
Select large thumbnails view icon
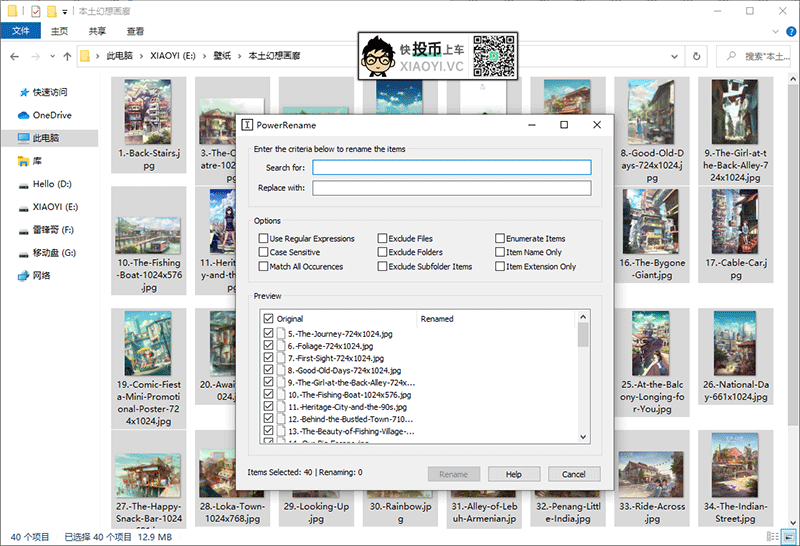coord(788,536)
